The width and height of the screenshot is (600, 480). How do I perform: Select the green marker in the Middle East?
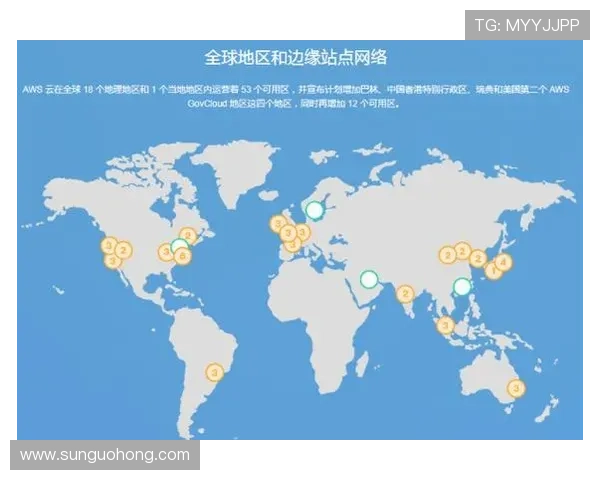[x=369, y=279]
